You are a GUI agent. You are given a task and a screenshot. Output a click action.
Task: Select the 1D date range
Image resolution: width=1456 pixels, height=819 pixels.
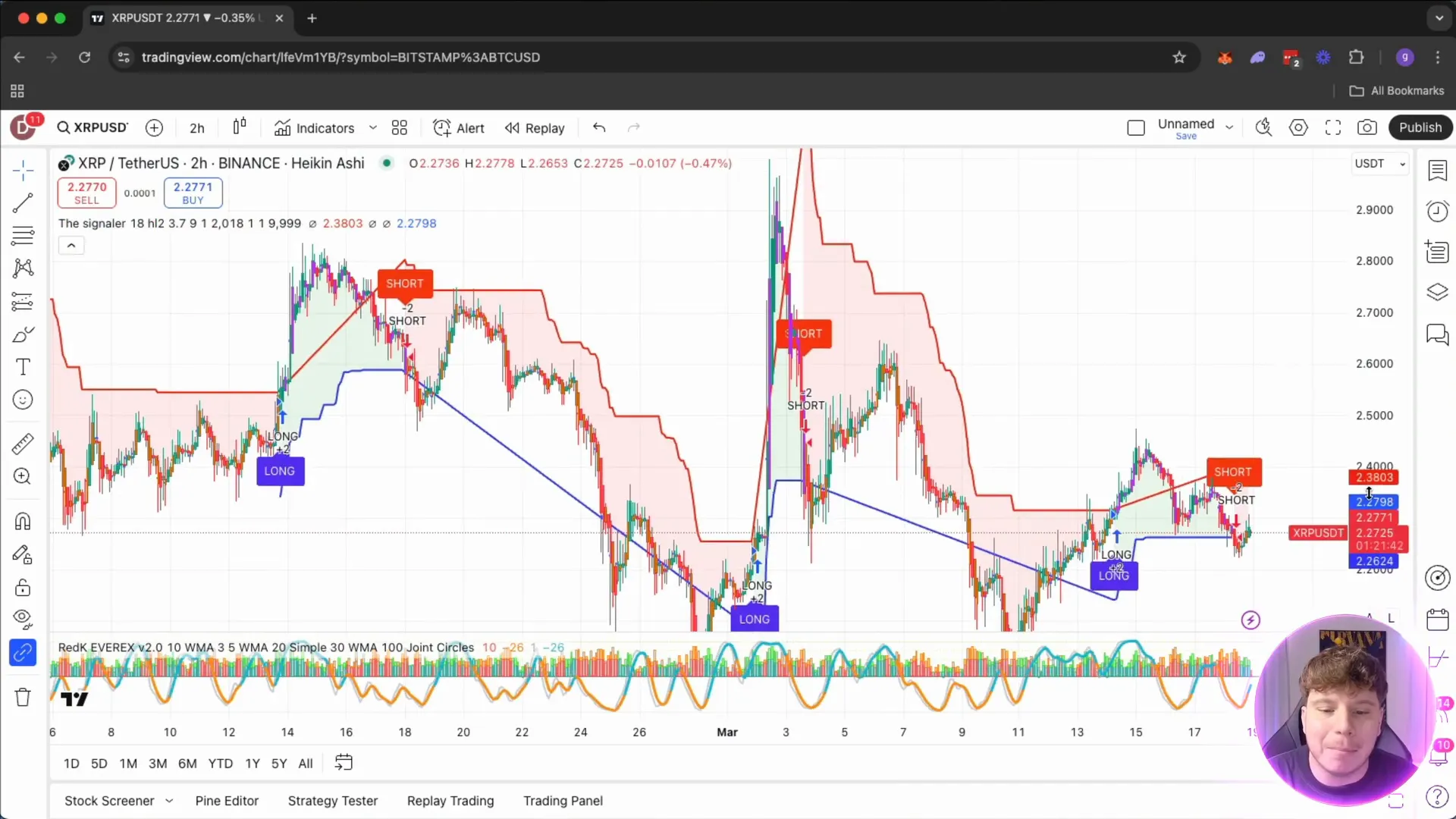pyautogui.click(x=71, y=764)
